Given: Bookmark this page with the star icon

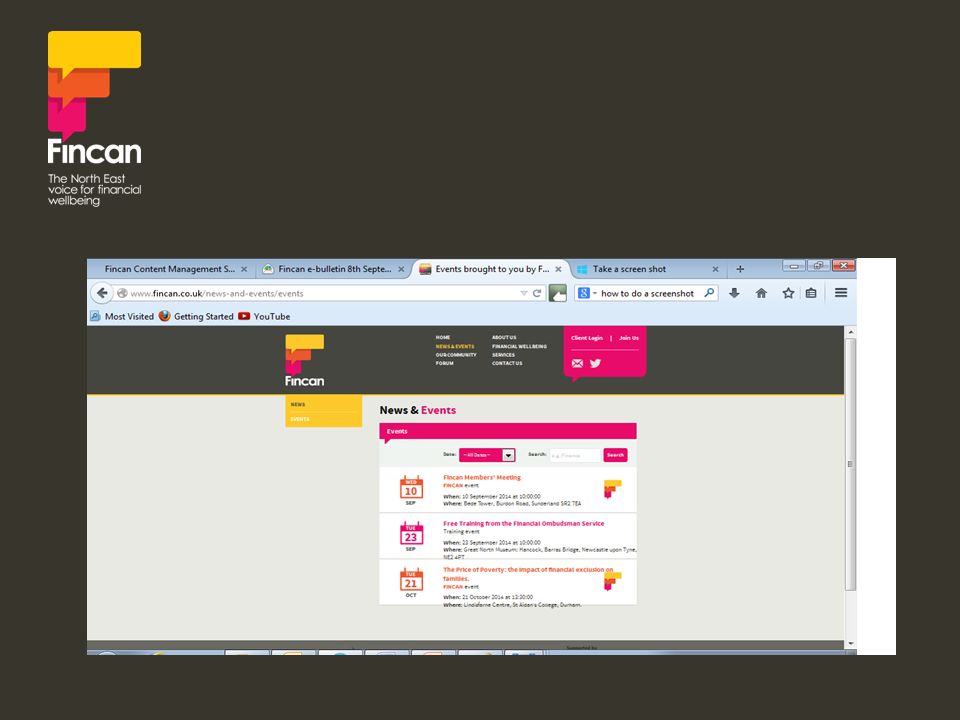Looking at the screenshot, I should (788, 293).
